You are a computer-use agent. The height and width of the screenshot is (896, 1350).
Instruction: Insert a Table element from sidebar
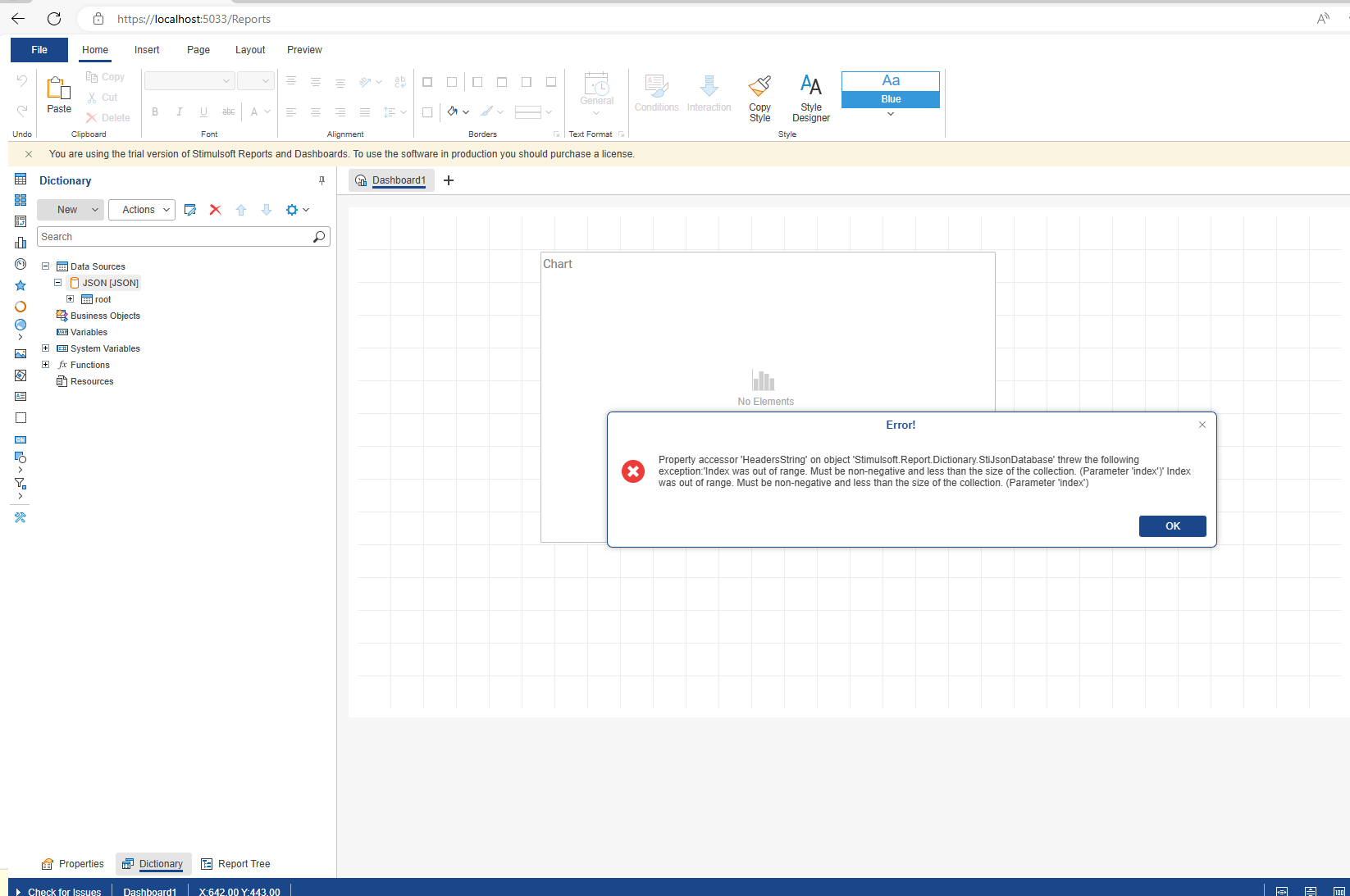21,180
